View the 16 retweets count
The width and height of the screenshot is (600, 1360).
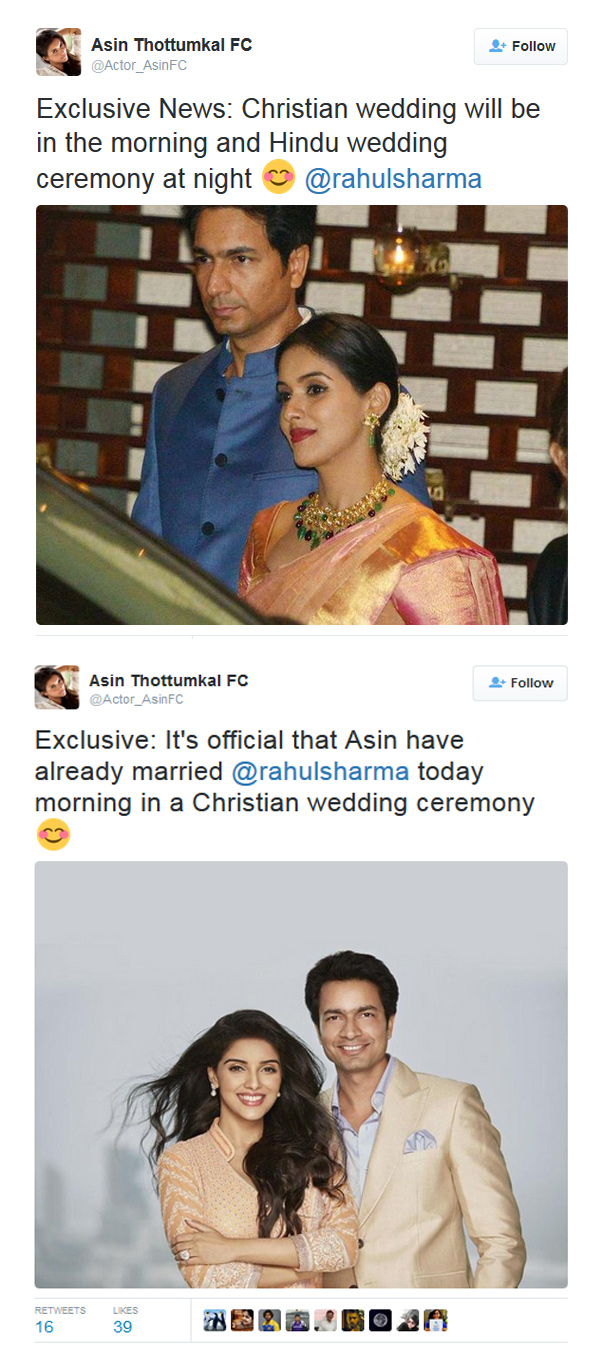(45, 1327)
